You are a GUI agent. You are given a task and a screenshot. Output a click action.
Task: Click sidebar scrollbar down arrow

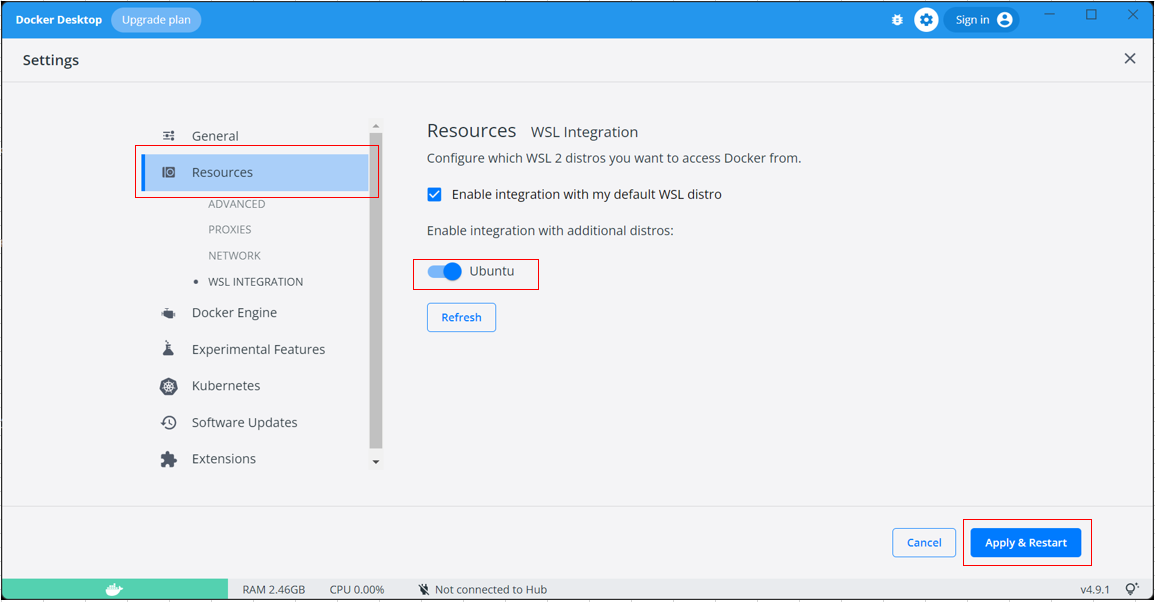click(376, 462)
